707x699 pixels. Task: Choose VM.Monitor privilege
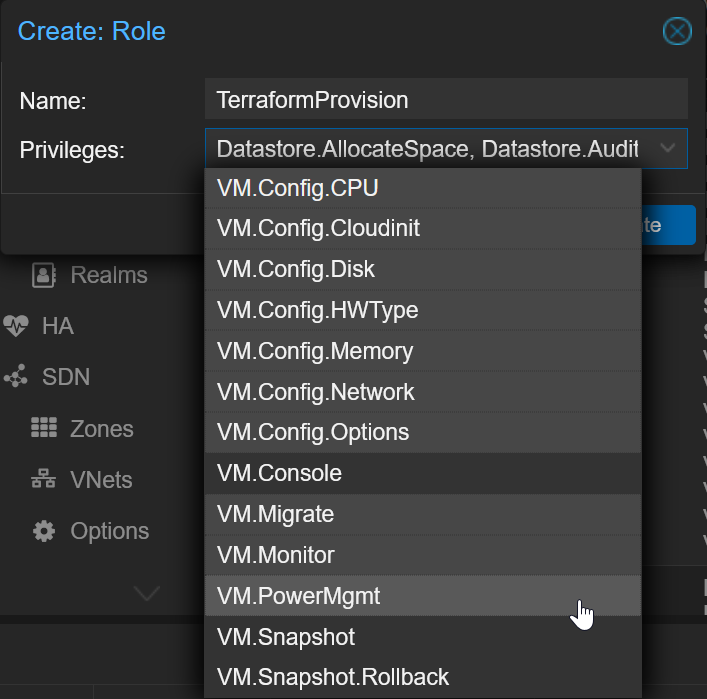(423, 555)
